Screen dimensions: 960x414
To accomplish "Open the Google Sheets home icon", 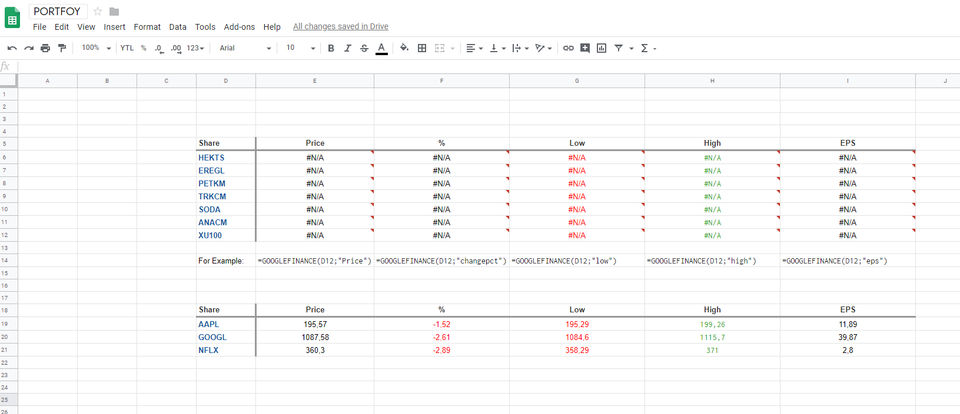I will [x=12, y=18].
